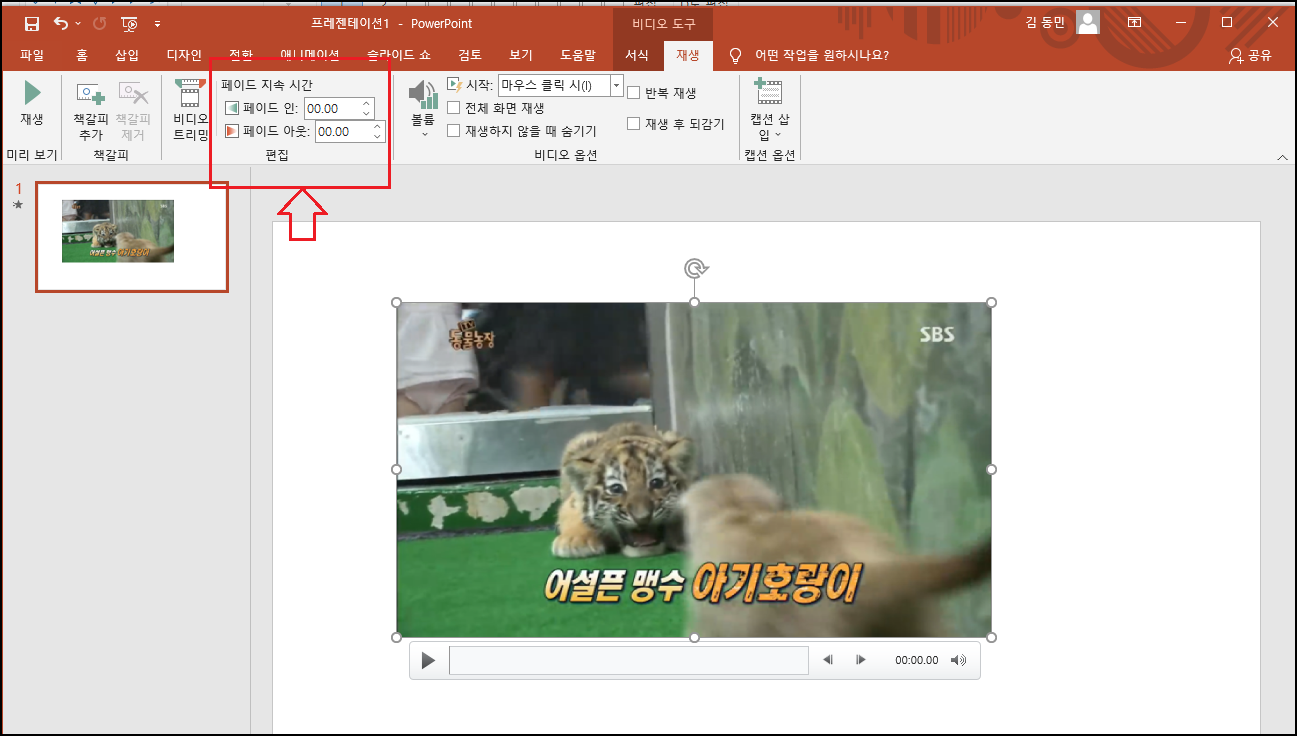1297x736 pixels.
Task: Increase 페이드 인 with up spinner
Action: click(x=367, y=103)
